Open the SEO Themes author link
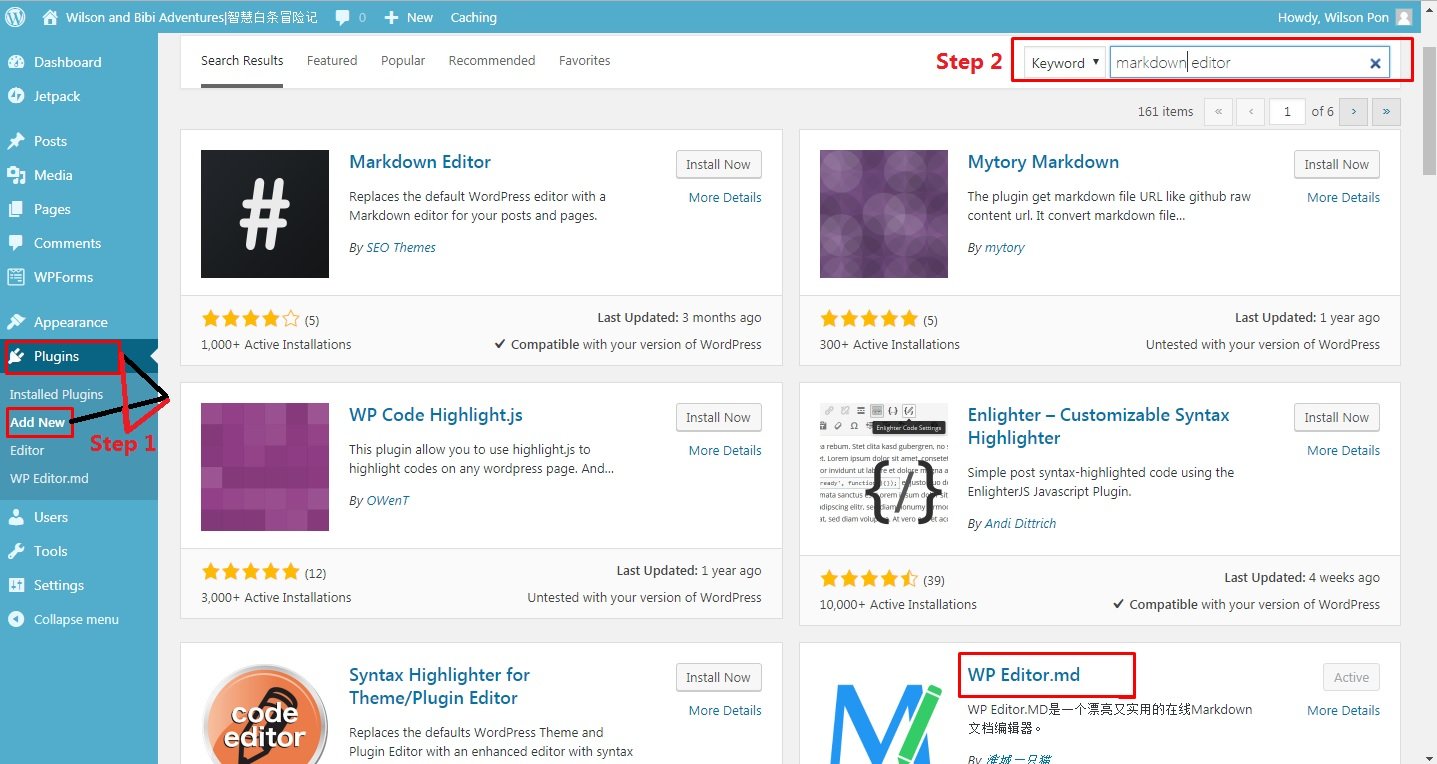The height and width of the screenshot is (764, 1437). point(400,248)
